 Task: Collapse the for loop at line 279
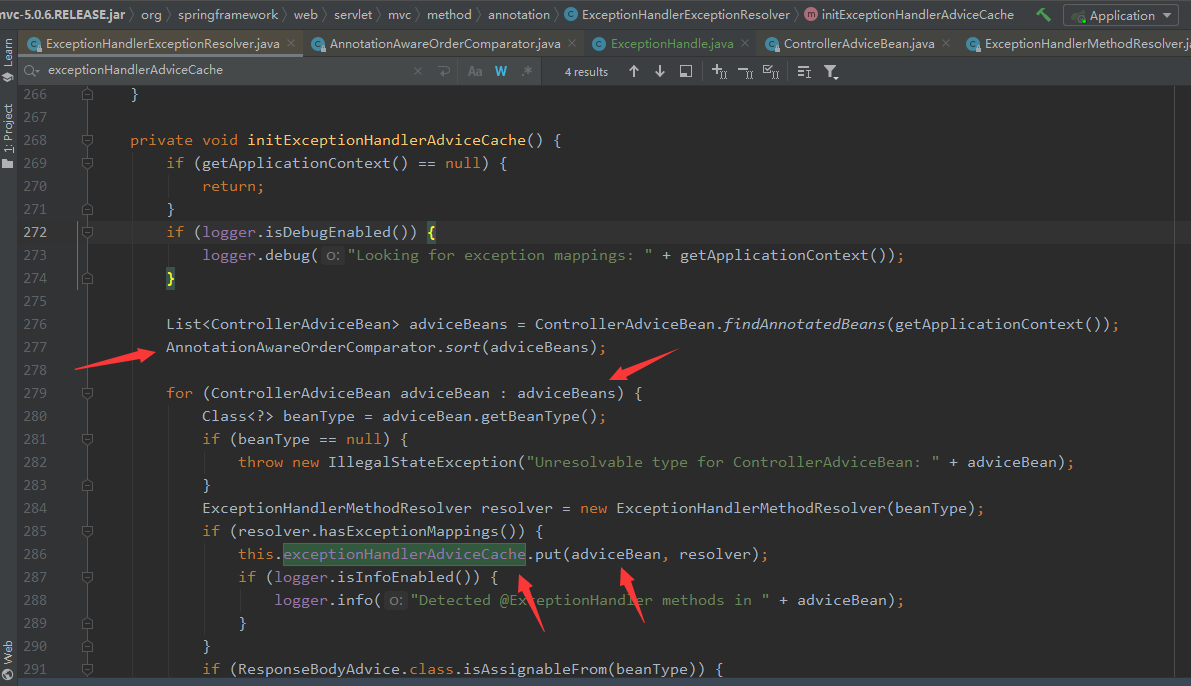click(85, 392)
